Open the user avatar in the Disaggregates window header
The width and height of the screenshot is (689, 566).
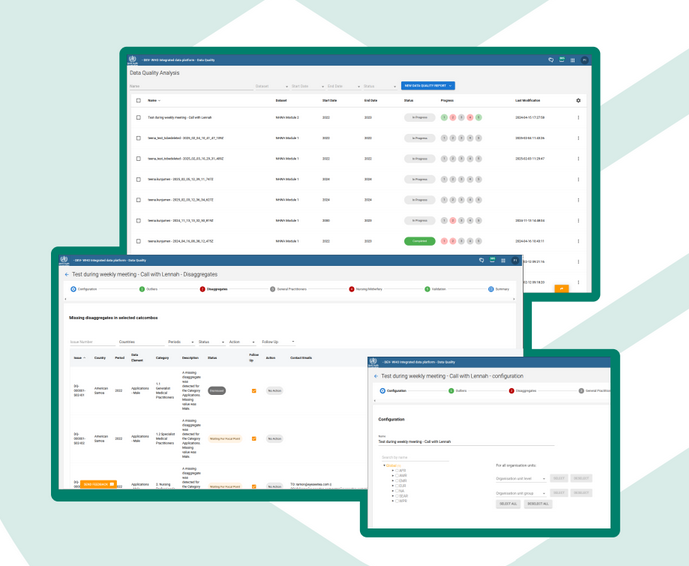click(x=515, y=261)
